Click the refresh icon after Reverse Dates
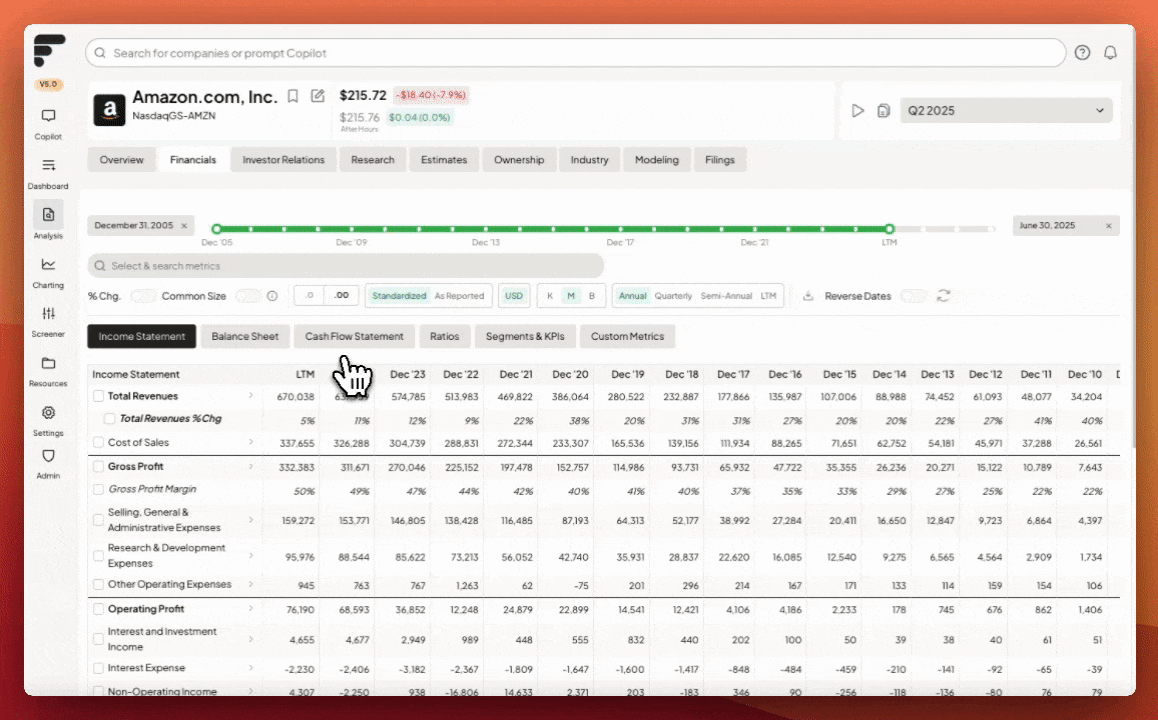 [943, 296]
